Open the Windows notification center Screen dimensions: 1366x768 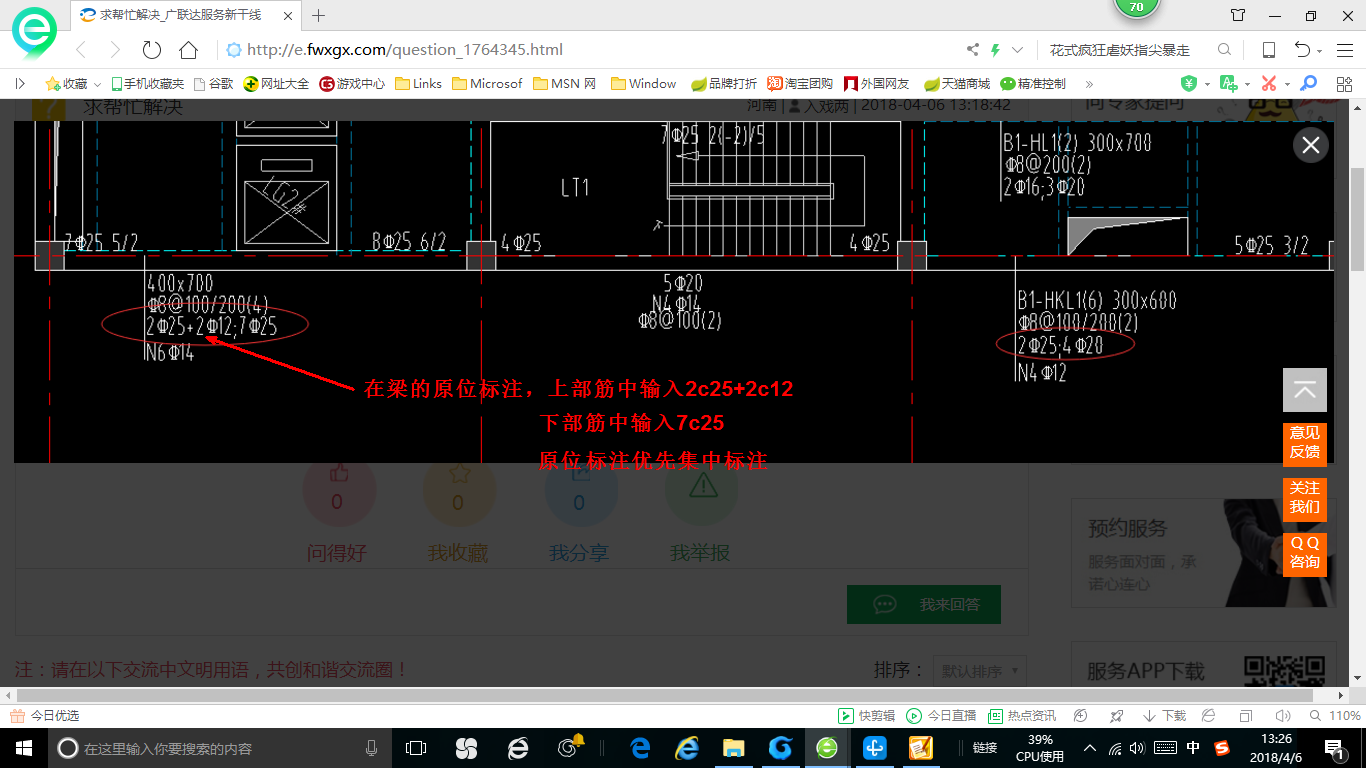pos(1335,748)
